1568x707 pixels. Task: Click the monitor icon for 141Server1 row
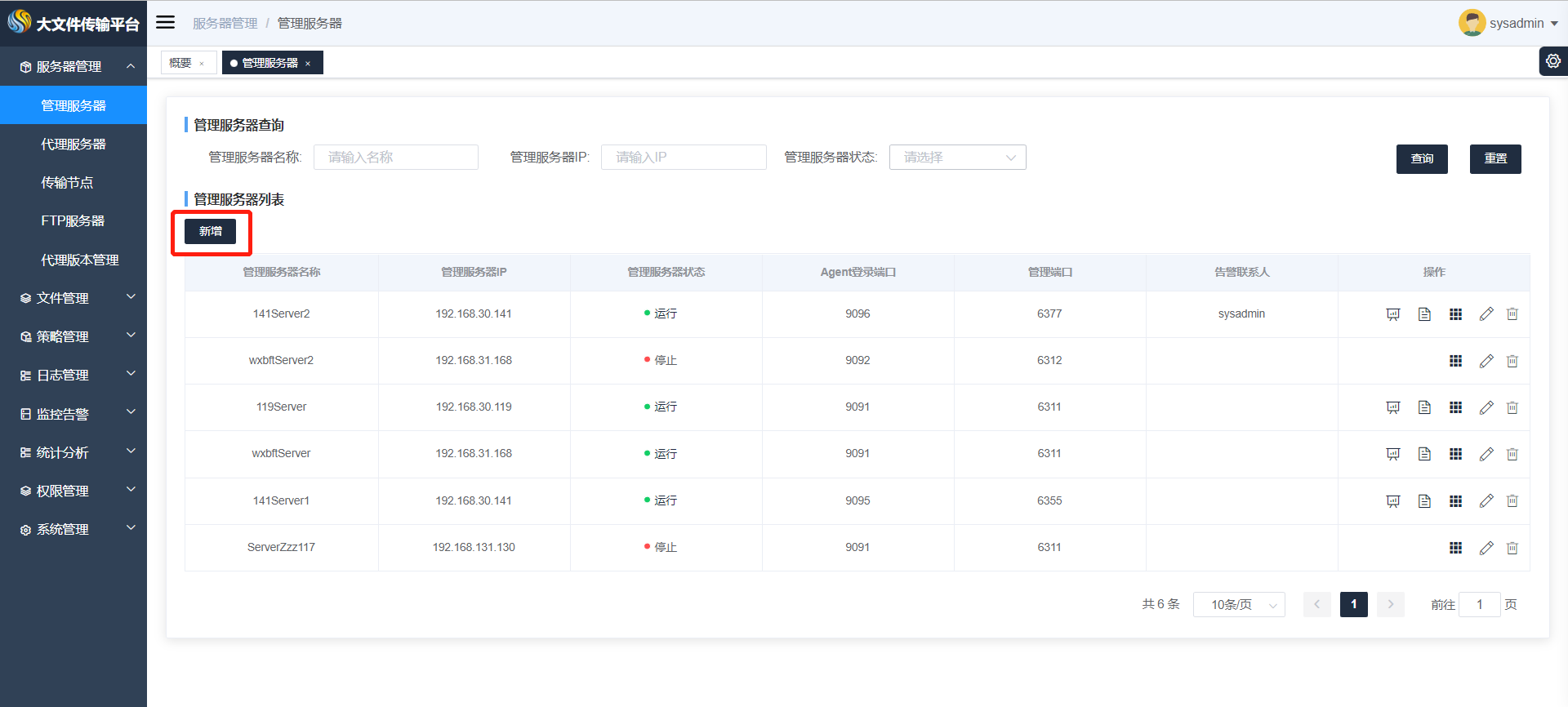tap(1393, 501)
